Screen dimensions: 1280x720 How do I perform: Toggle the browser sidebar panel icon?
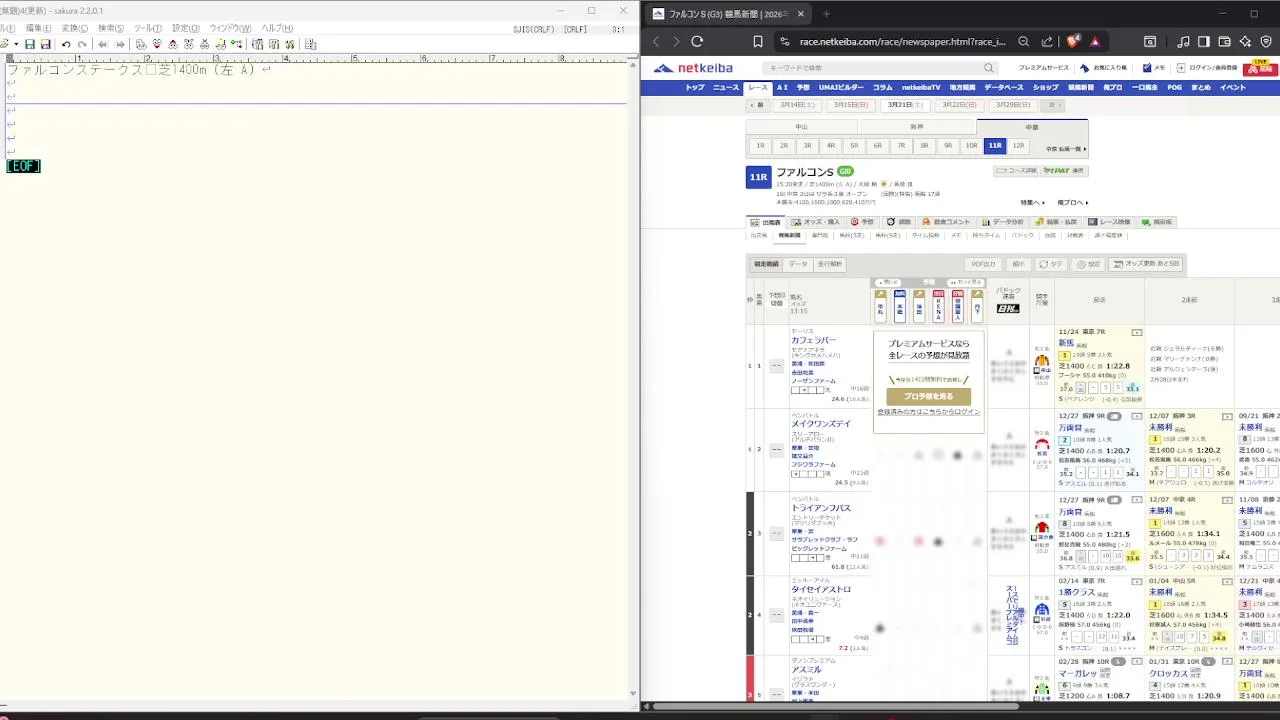pyautogui.click(x=1204, y=41)
